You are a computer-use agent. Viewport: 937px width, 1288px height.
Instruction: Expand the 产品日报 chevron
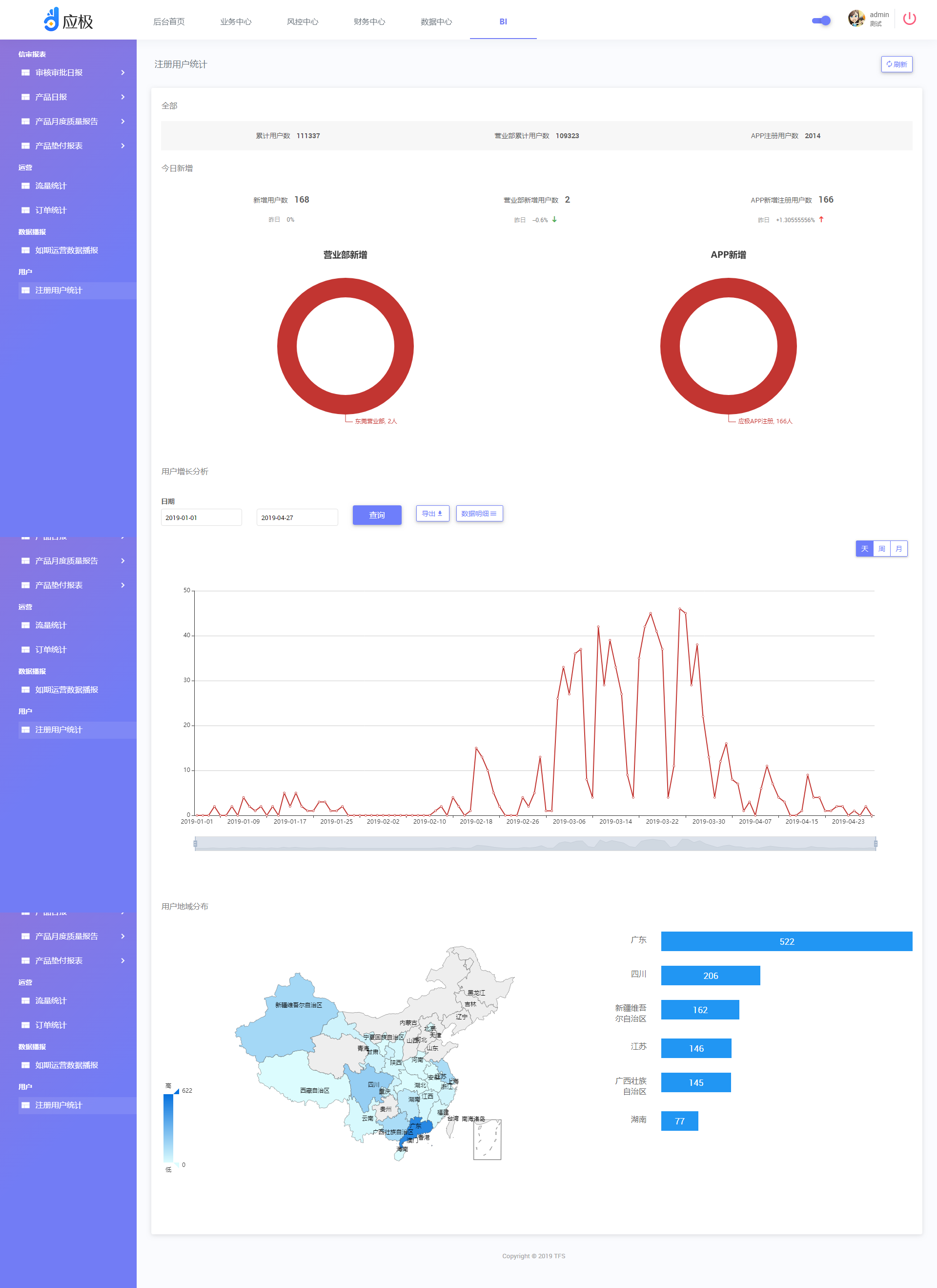122,97
